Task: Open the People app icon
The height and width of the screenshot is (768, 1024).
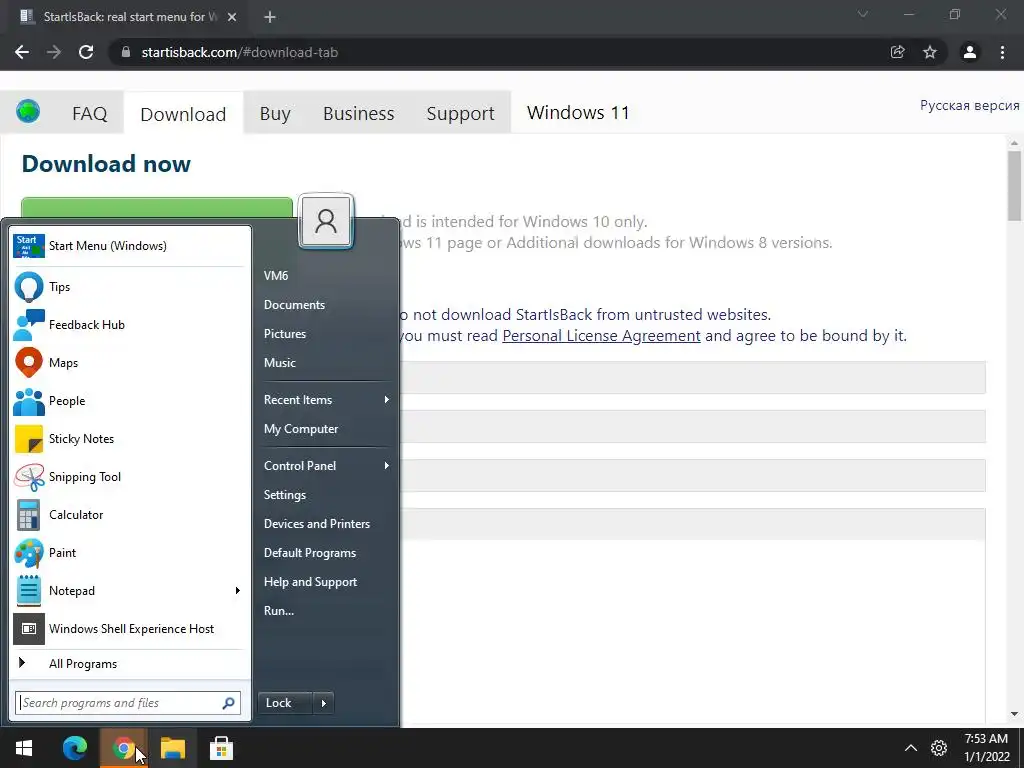Action: [x=29, y=401]
